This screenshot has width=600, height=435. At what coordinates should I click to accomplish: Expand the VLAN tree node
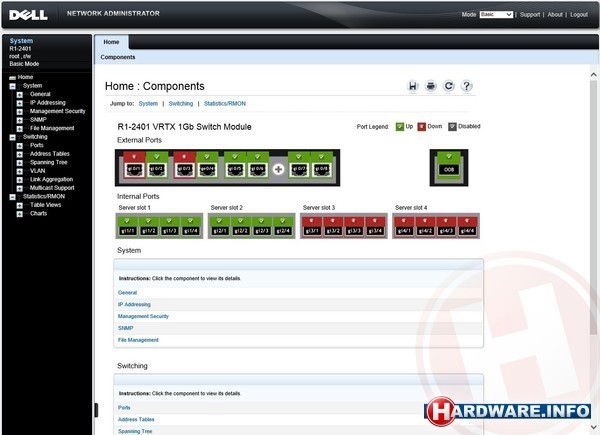coord(20,171)
